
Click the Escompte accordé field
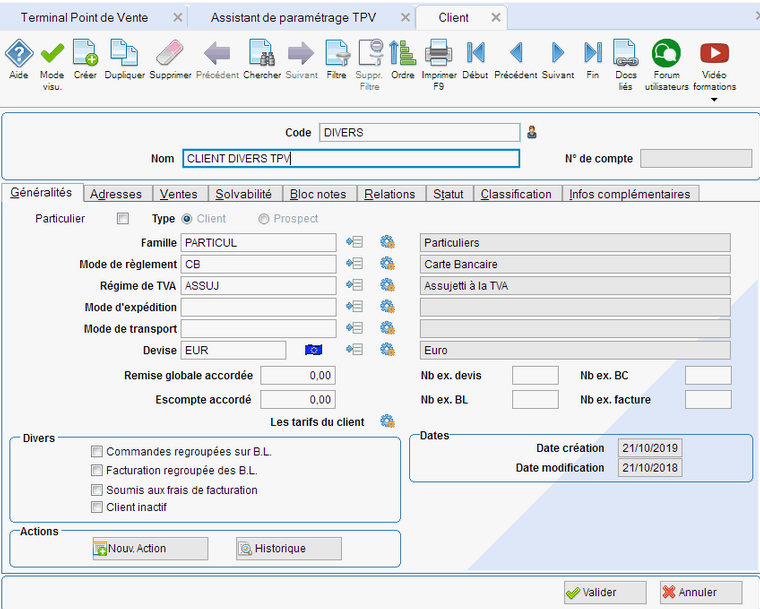298,400
